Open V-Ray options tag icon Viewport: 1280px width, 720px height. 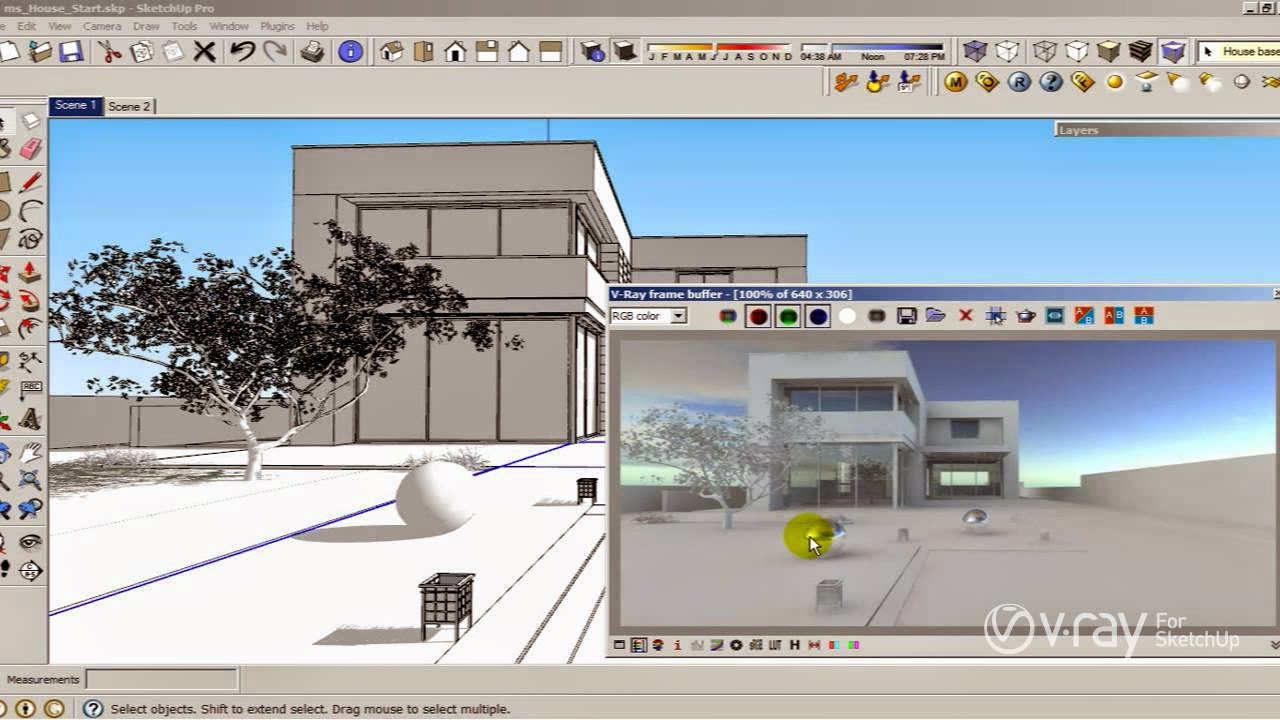pos(987,82)
